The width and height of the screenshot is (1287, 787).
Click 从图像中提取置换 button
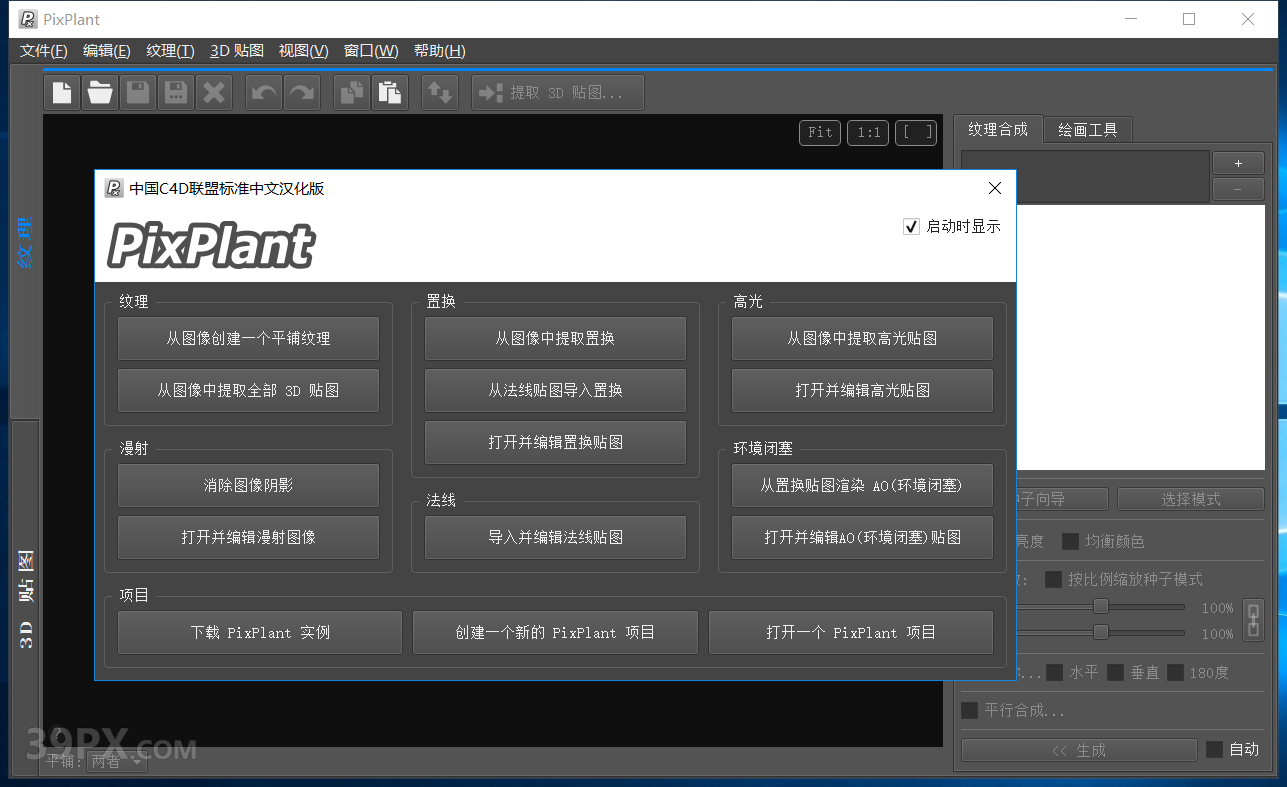coord(555,339)
